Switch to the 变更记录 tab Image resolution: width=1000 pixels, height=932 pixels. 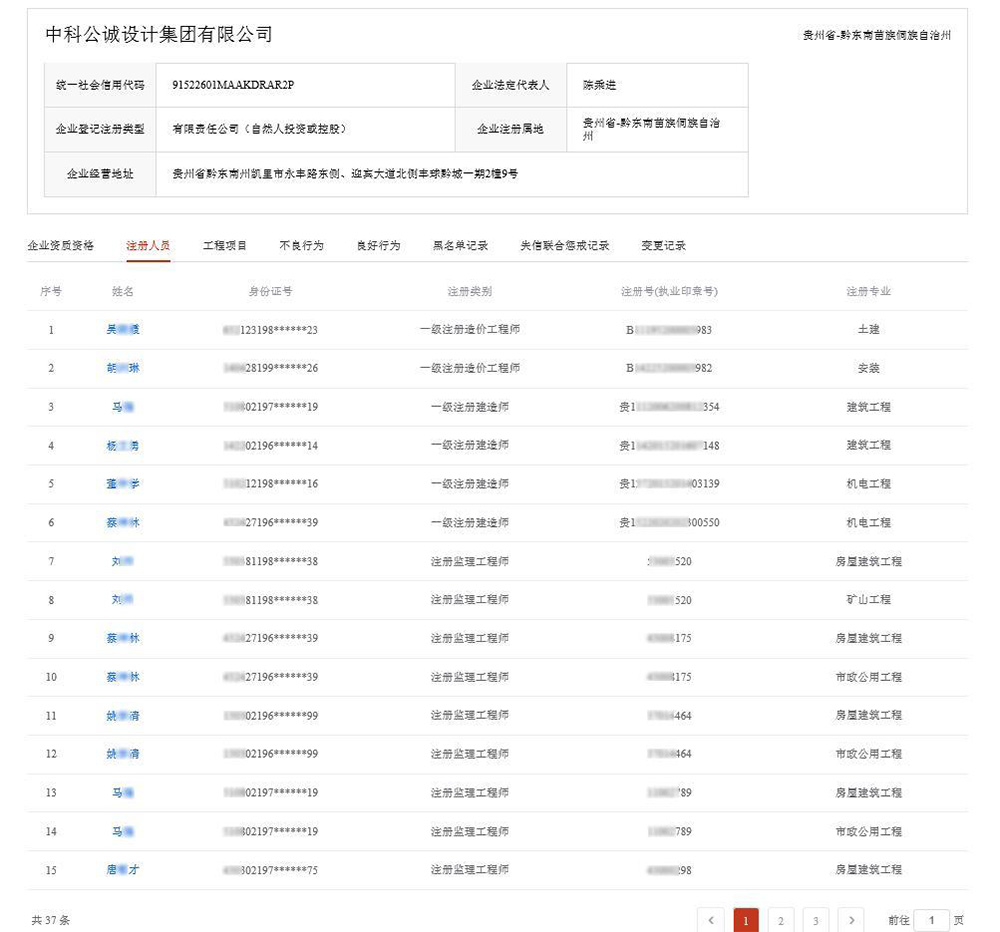coord(663,246)
